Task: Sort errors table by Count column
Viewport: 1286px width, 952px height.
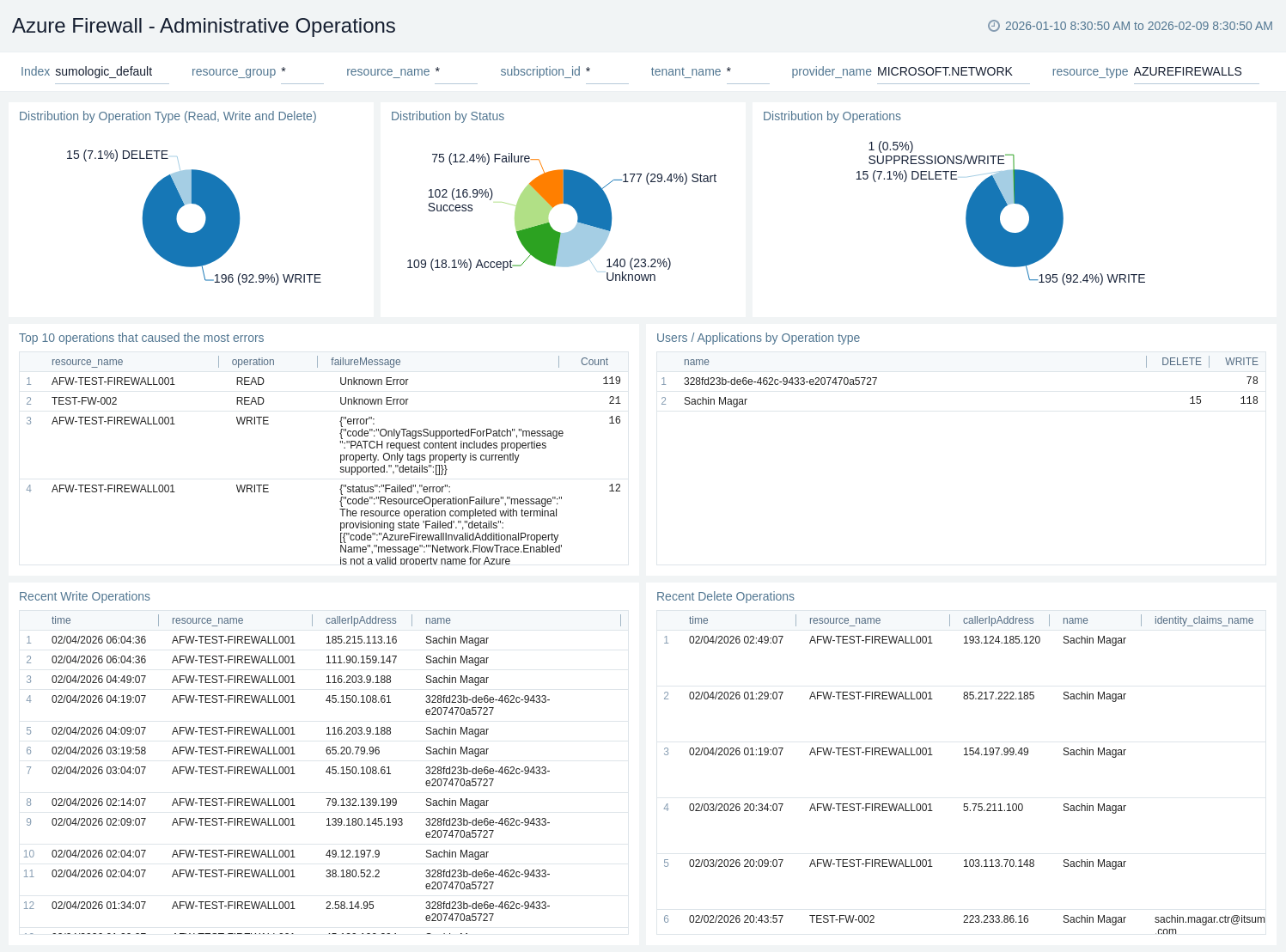Action: 594,362
